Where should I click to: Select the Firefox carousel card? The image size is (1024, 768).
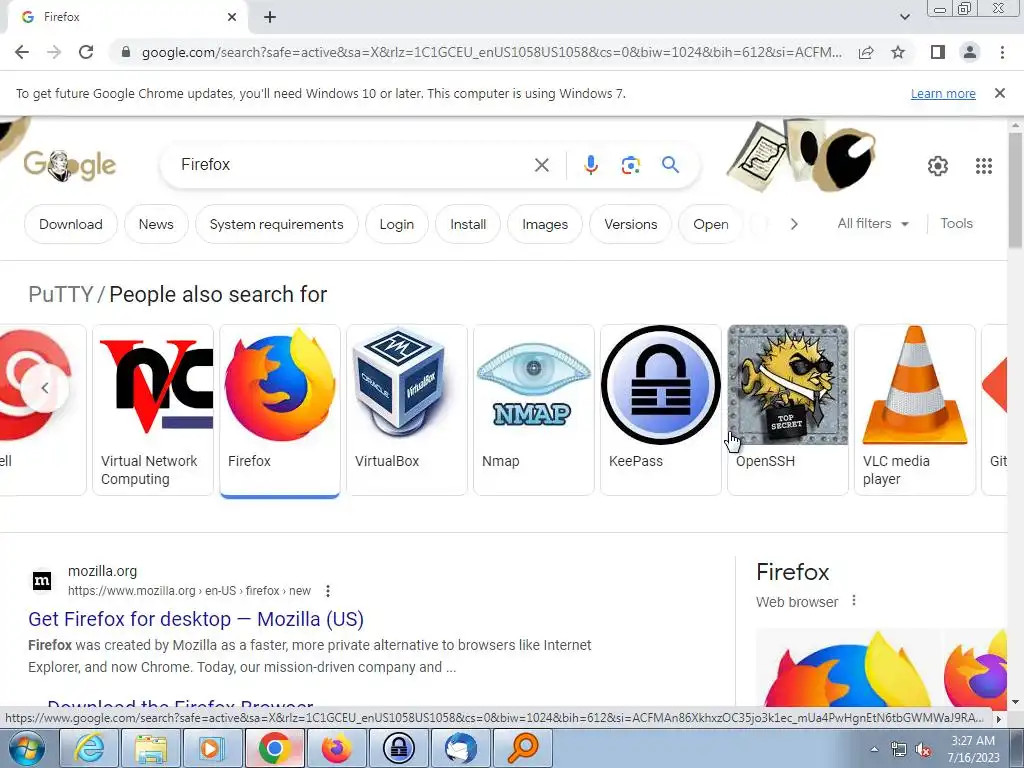point(280,409)
